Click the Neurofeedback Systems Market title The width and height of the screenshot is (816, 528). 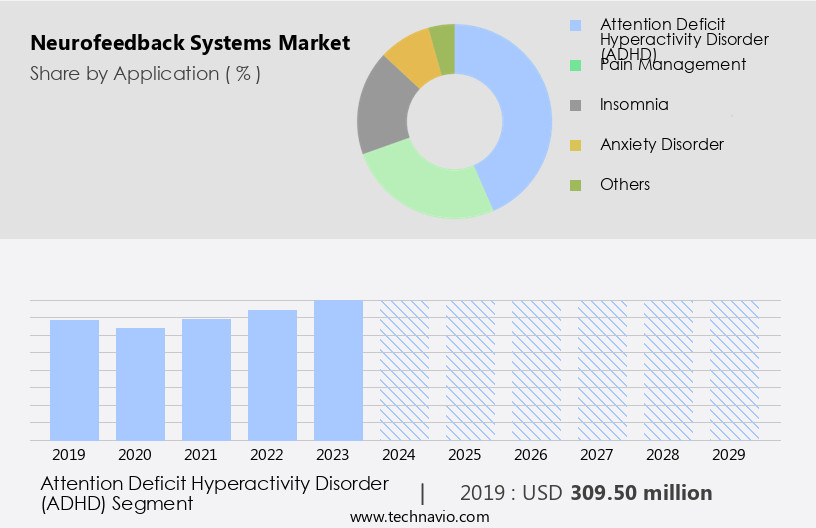[190, 43]
